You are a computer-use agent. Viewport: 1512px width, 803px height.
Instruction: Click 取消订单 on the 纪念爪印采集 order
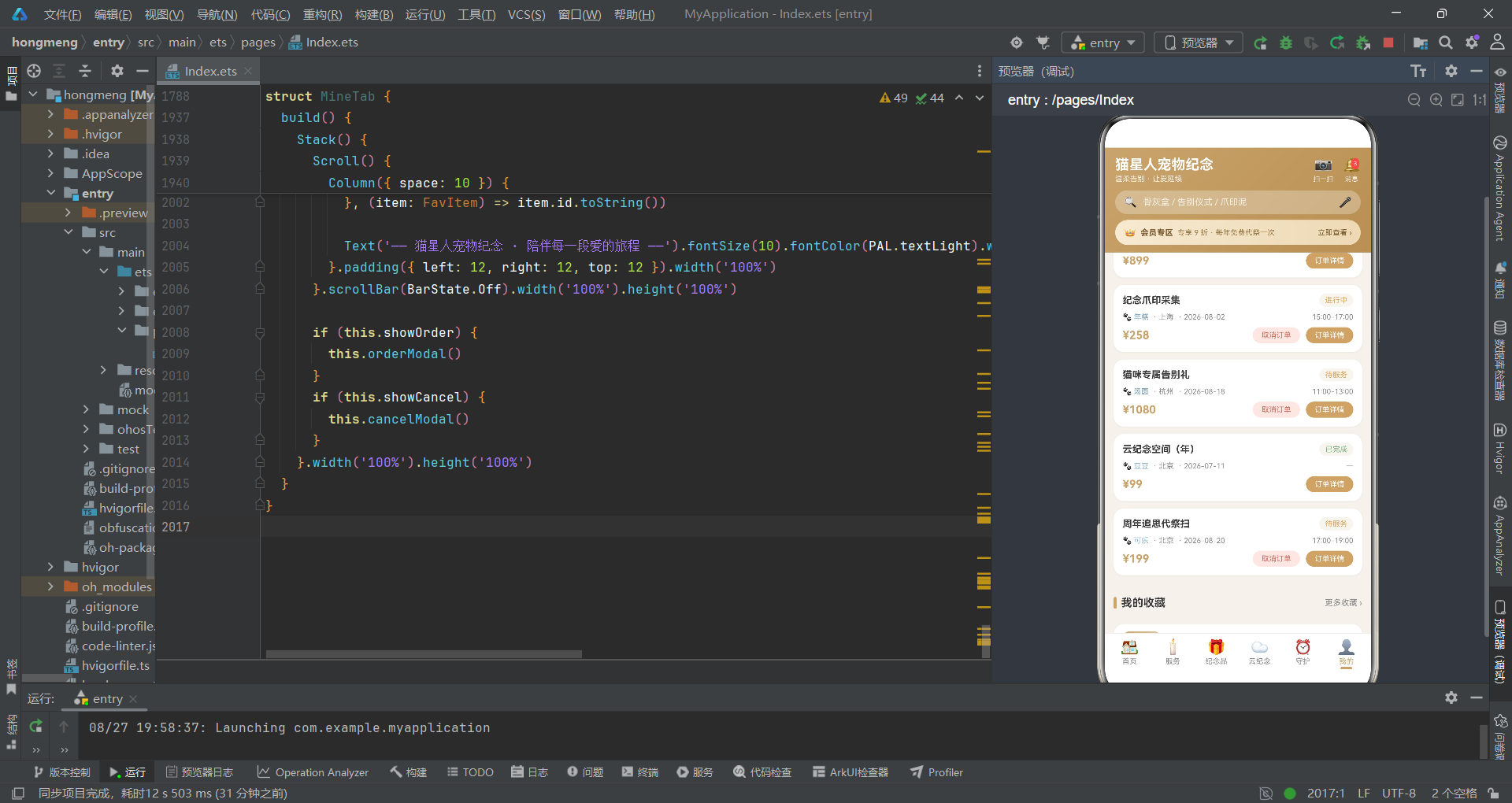pos(1276,335)
